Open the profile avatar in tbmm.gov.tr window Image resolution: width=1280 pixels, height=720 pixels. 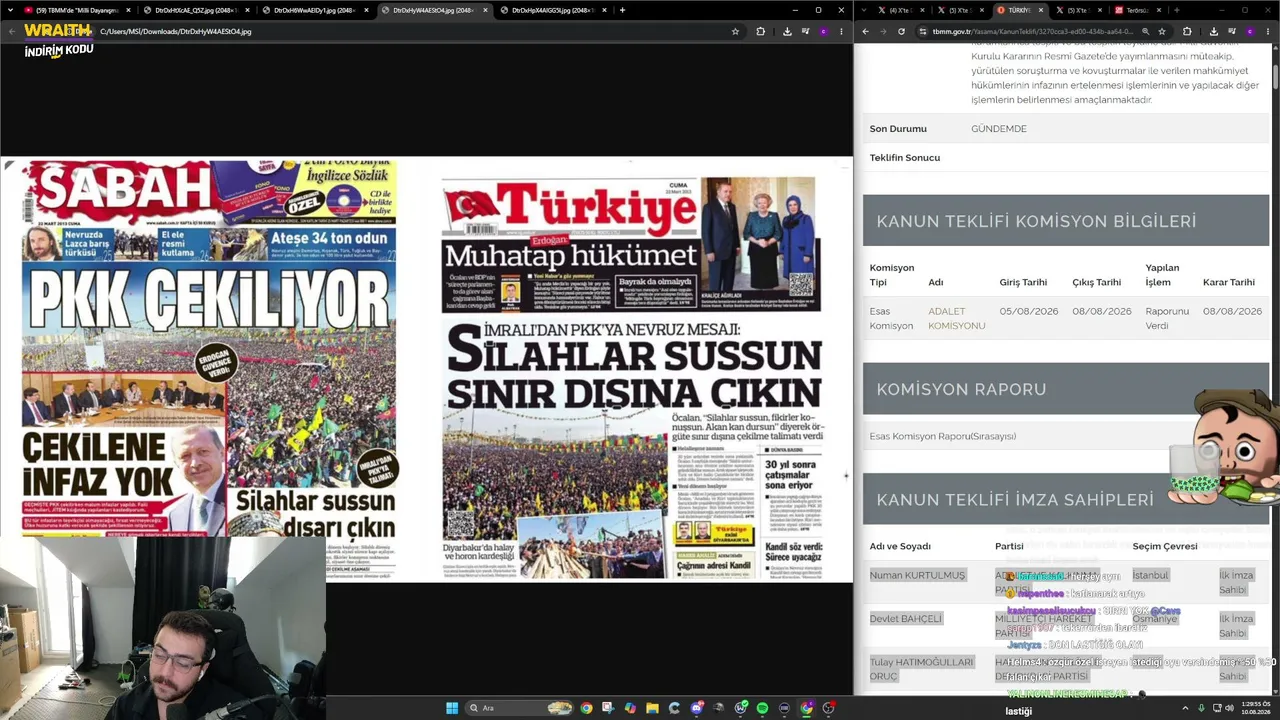pos(1250,31)
